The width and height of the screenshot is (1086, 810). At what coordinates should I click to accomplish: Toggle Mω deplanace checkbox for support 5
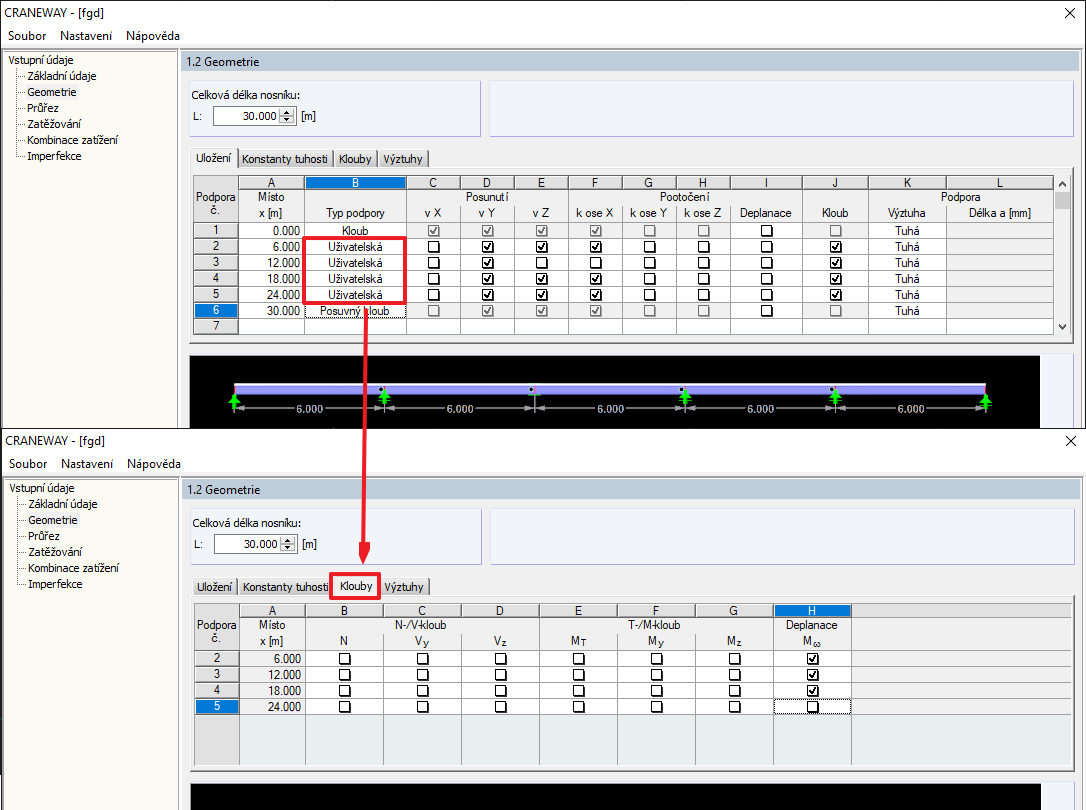812,706
